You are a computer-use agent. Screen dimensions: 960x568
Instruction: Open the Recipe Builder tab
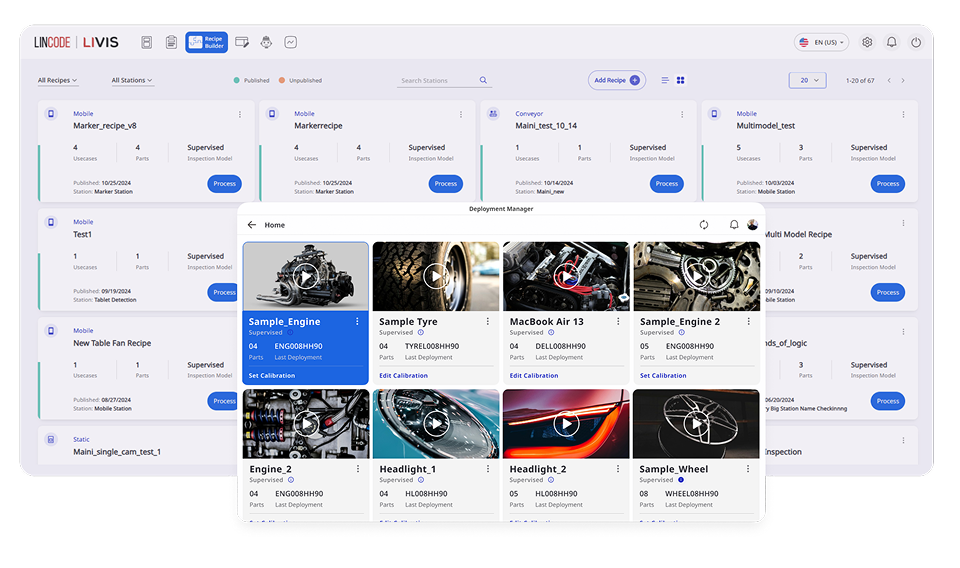coord(206,42)
